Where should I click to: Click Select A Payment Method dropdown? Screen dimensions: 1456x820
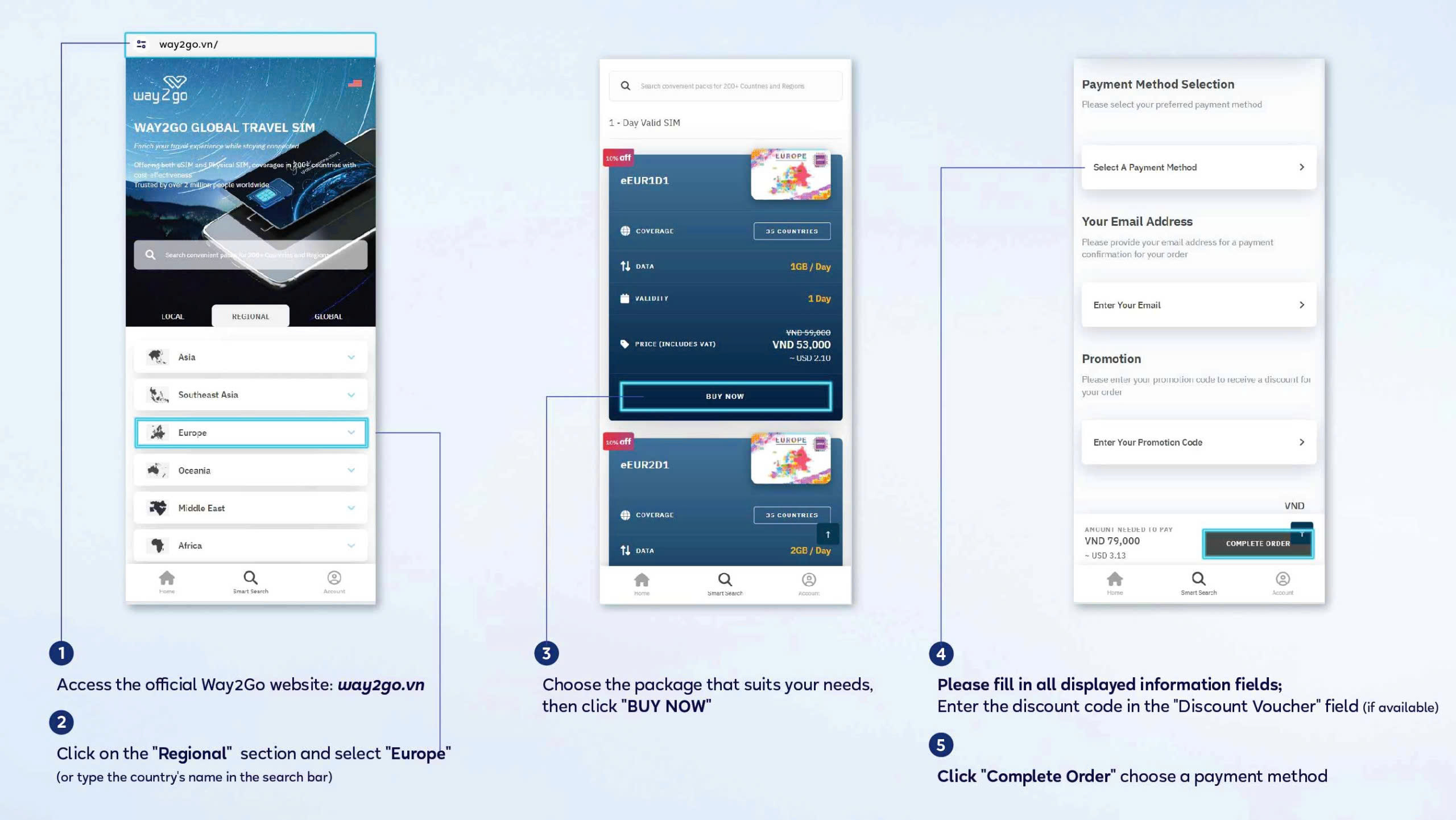click(x=1198, y=167)
